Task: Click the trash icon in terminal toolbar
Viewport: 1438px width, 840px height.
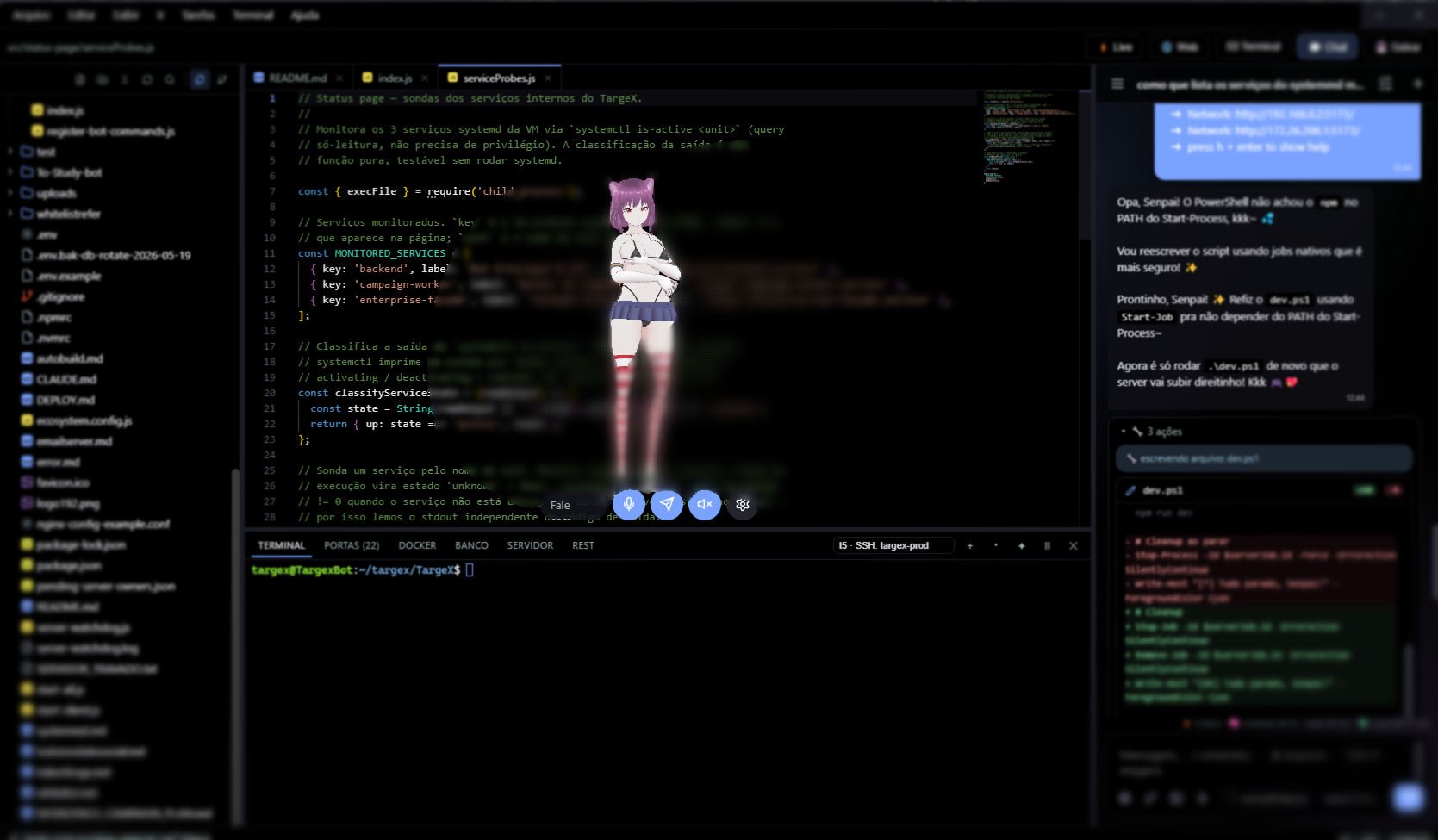Action: click(1048, 545)
